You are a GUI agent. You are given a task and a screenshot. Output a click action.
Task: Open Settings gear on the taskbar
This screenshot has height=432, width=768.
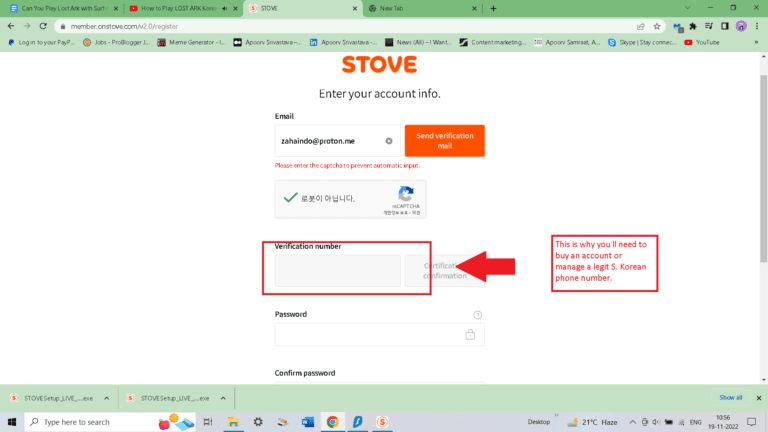tap(258, 422)
